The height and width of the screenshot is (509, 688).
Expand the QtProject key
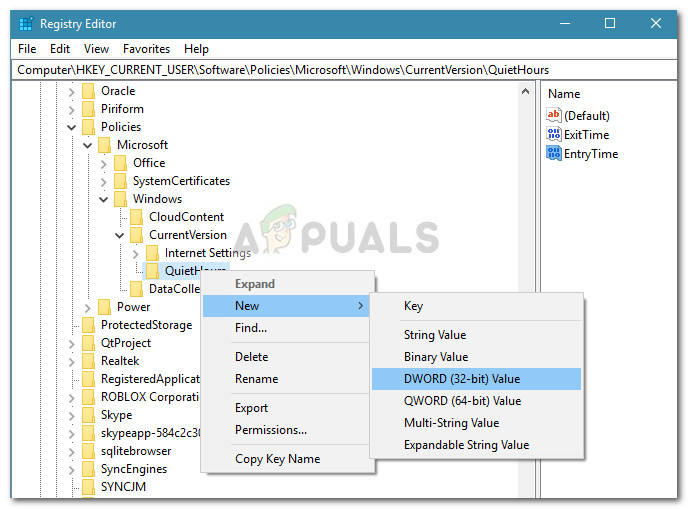pos(72,344)
